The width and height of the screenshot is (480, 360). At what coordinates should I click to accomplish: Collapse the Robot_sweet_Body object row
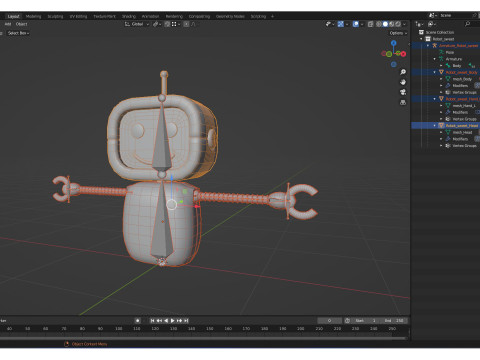pyautogui.click(x=435, y=72)
